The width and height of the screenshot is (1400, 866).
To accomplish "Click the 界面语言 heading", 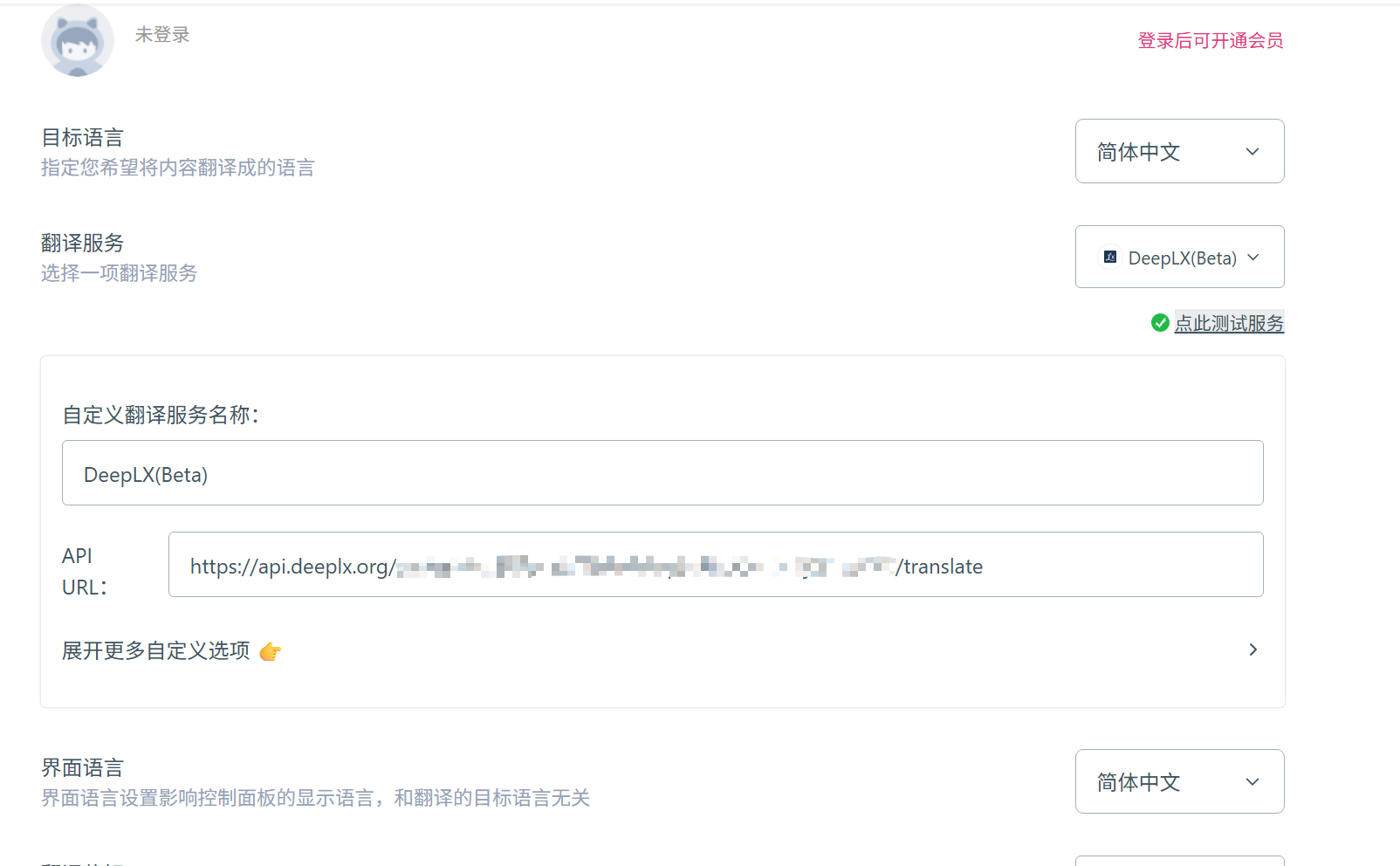I will 83,767.
